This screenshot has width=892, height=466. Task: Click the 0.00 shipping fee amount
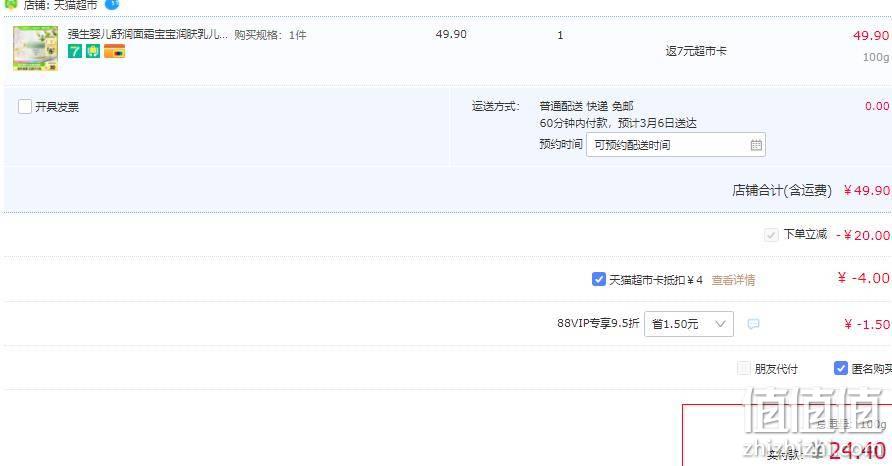(877, 106)
